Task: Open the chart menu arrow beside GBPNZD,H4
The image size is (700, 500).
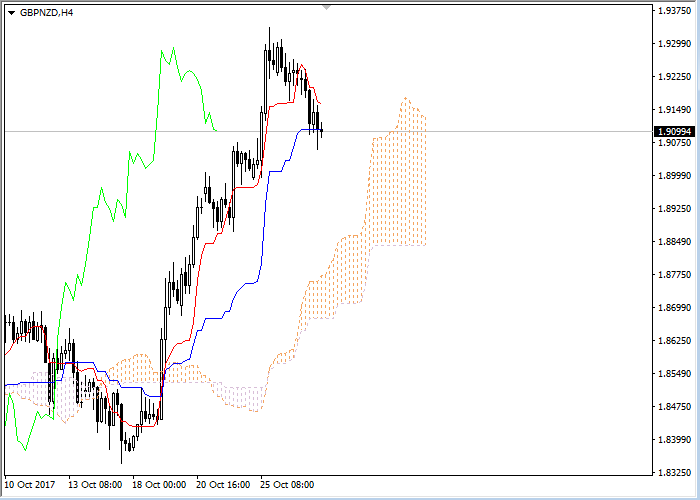Action: click(12, 13)
